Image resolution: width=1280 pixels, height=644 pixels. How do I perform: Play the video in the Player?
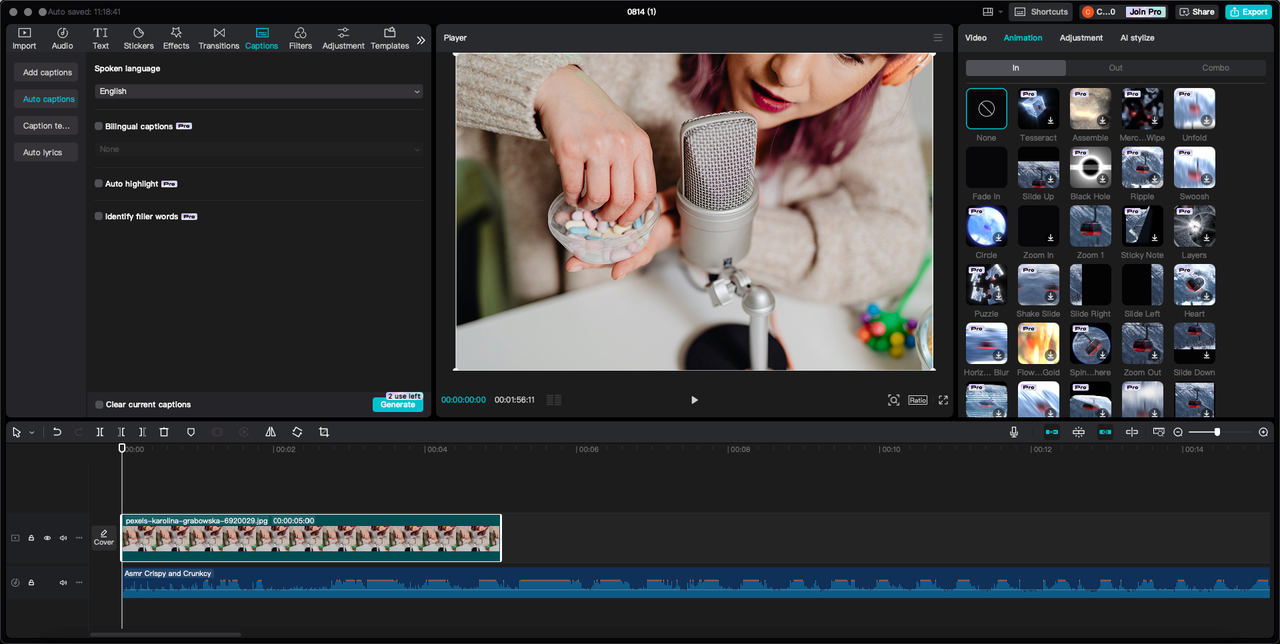[x=694, y=400]
